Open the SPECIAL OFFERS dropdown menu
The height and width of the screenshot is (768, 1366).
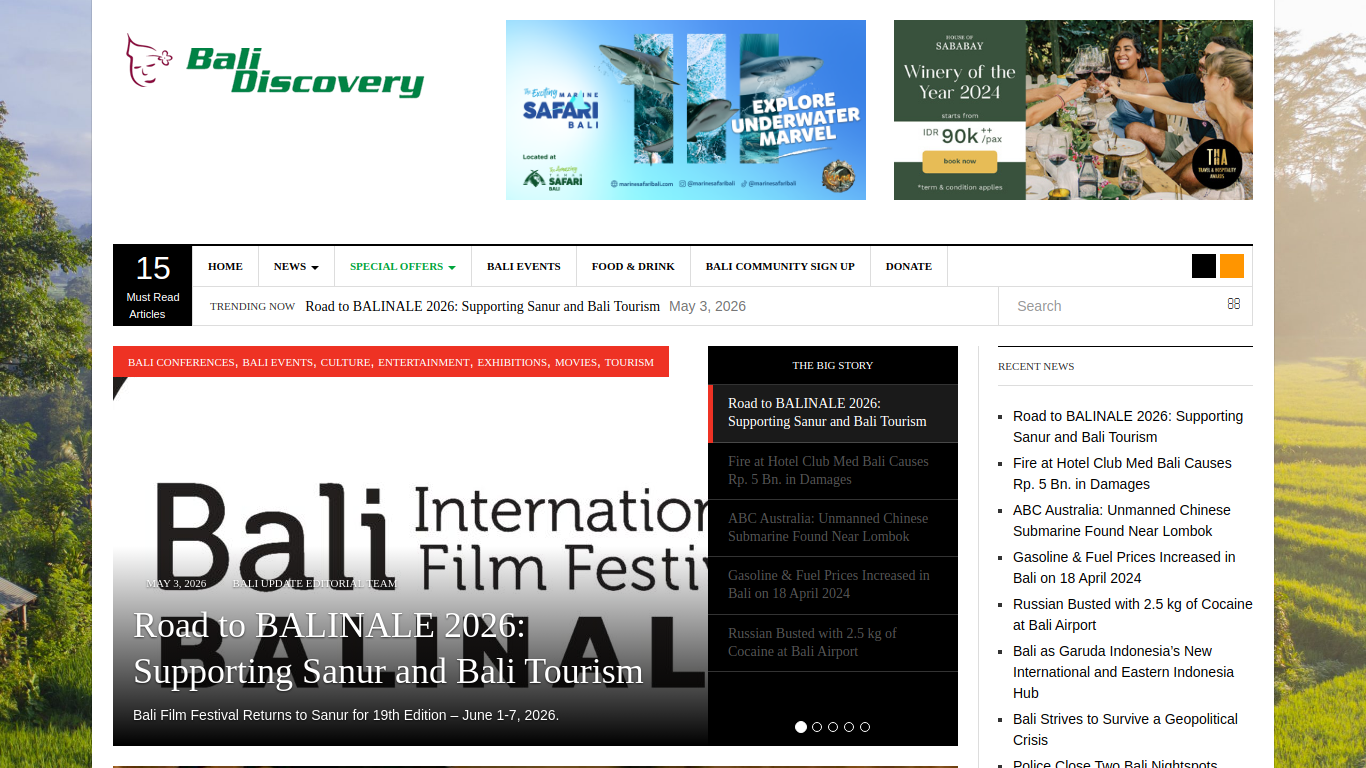(x=402, y=267)
